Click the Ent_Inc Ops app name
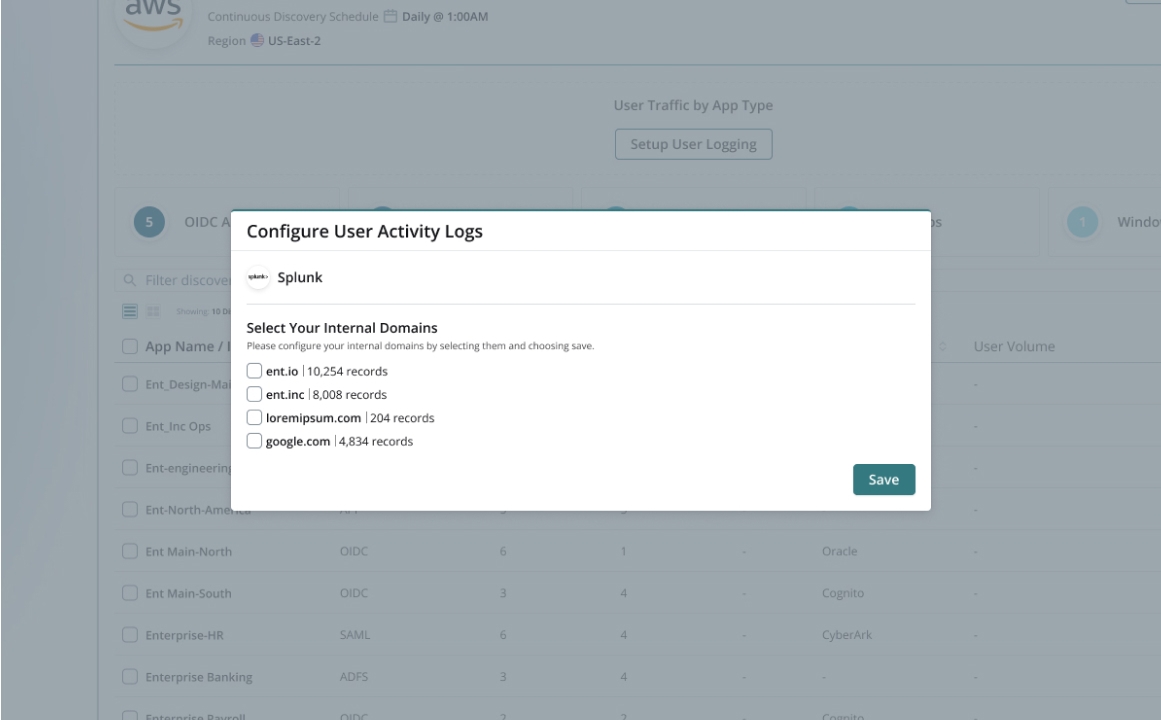Image resolution: width=1161 pixels, height=720 pixels. tap(178, 426)
